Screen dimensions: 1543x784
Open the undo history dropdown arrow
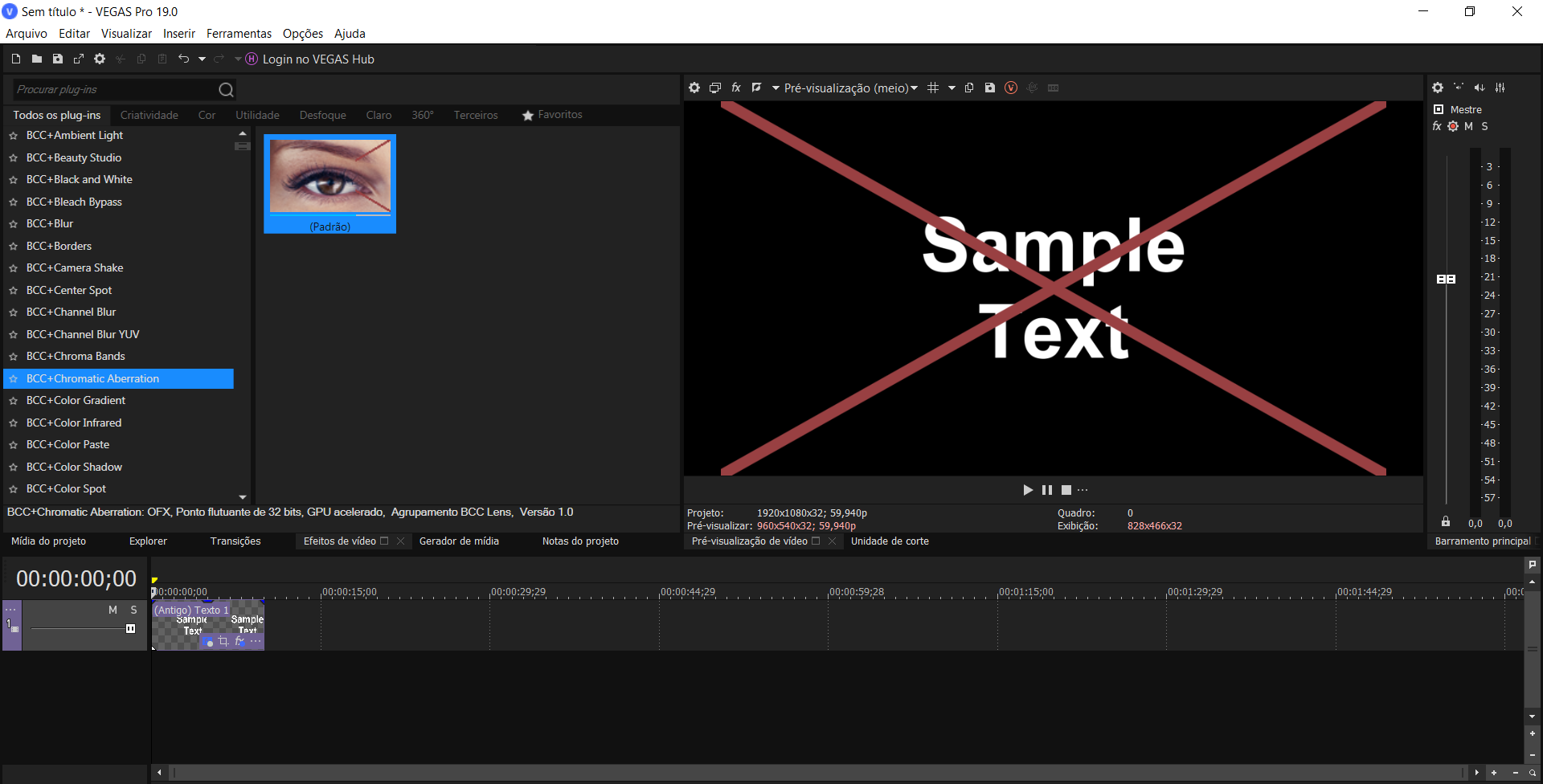pos(202,59)
